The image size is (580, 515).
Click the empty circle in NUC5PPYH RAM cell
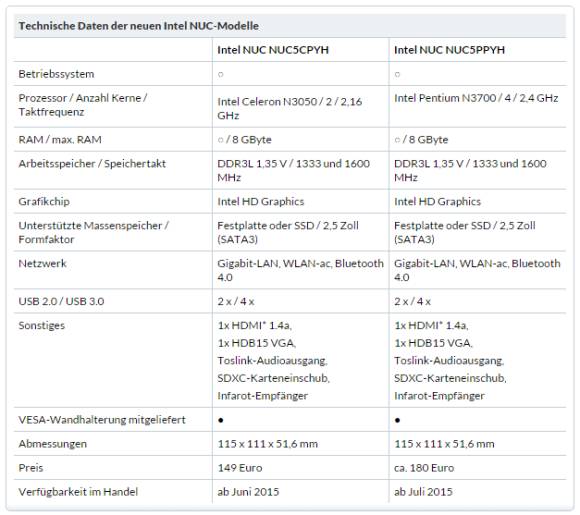click(x=397, y=140)
